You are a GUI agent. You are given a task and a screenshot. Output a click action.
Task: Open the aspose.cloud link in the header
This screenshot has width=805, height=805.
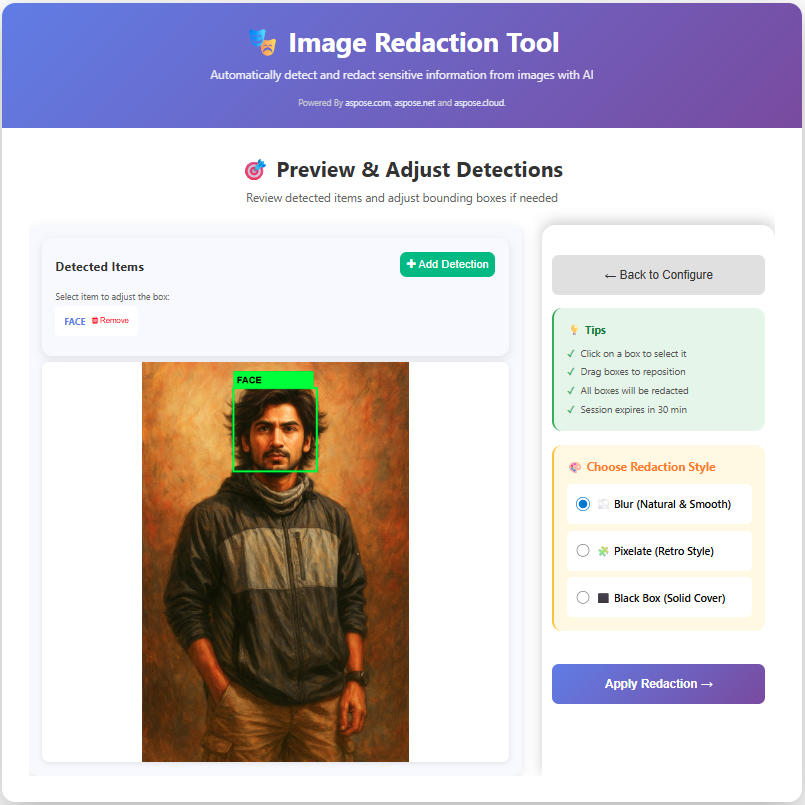click(x=478, y=102)
